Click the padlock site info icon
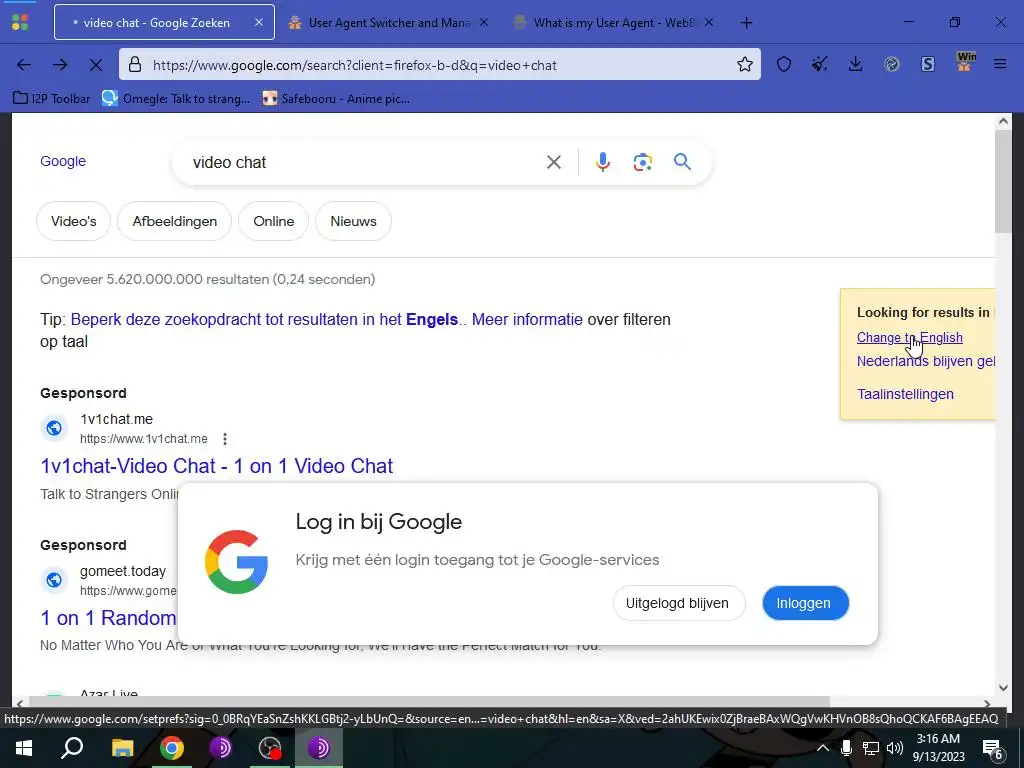 [135, 65]
